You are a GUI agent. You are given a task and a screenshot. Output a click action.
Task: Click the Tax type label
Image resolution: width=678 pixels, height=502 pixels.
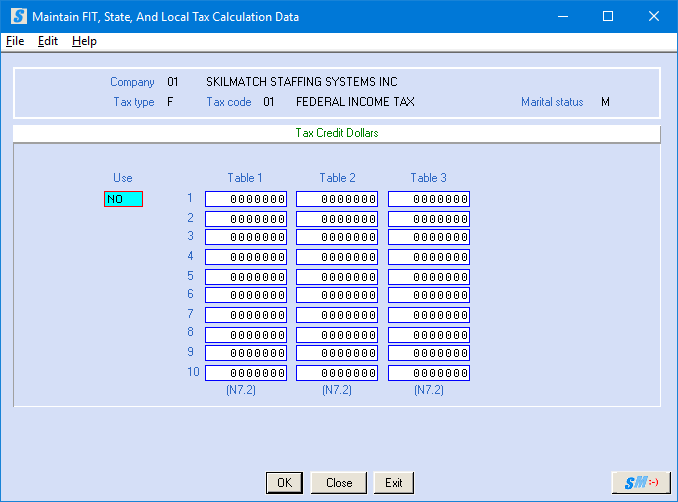134,102
